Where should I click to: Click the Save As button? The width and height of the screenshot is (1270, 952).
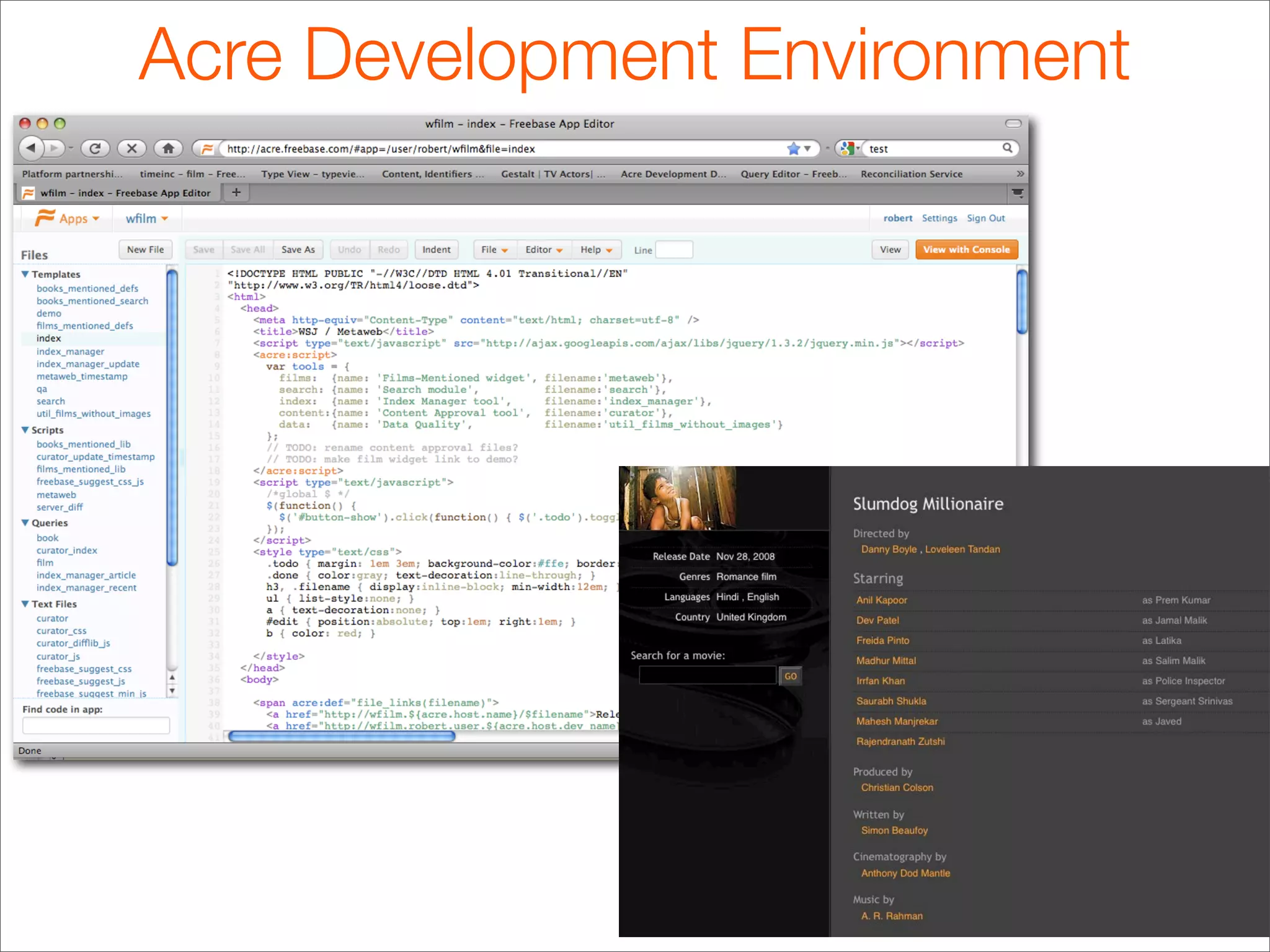[x=298, y=250]
